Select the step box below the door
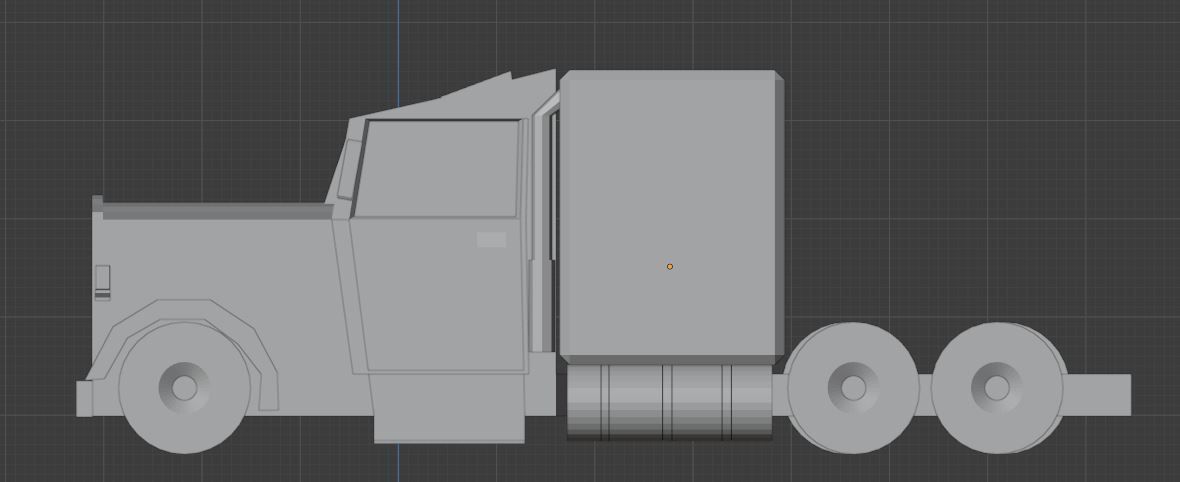Screen dimensions: 1180x482 coord(449,408)
